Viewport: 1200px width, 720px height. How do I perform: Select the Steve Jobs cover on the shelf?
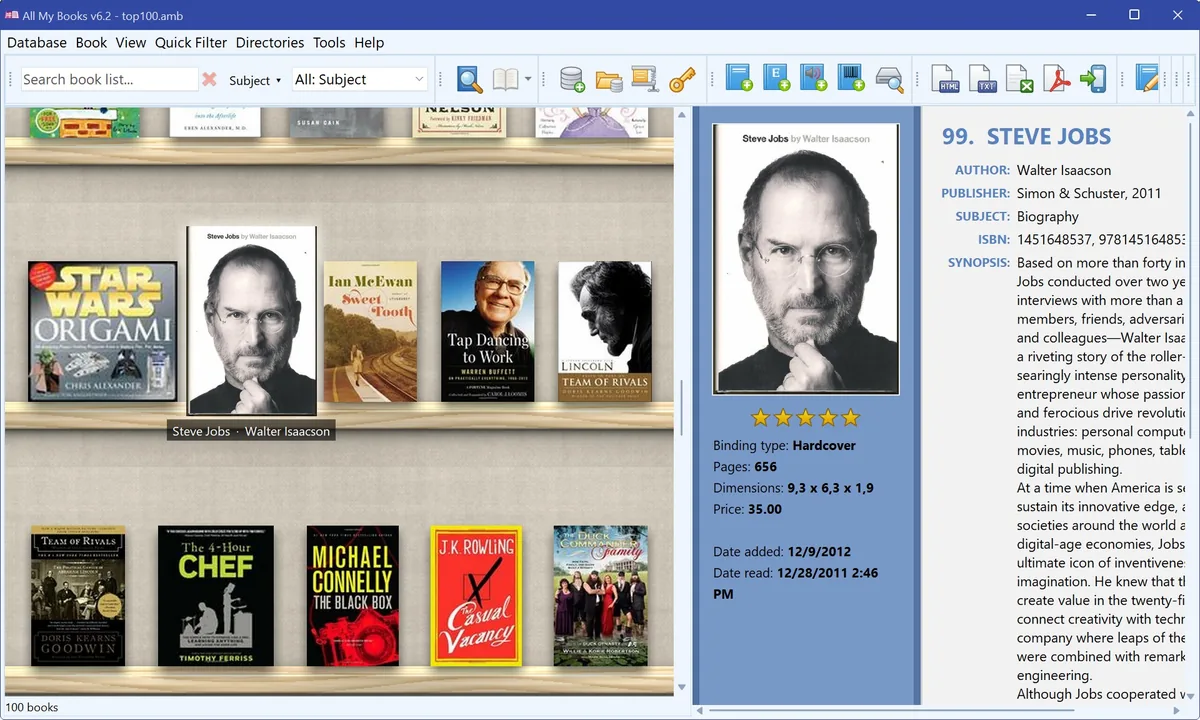[252, 321]
